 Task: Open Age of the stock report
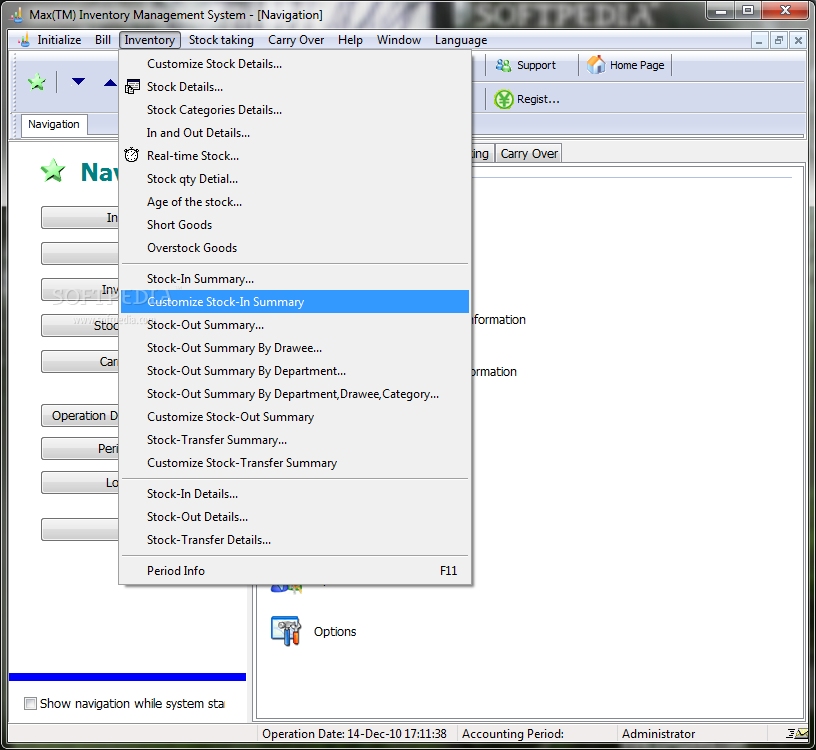pyautogui.click(x=295, y=202)
